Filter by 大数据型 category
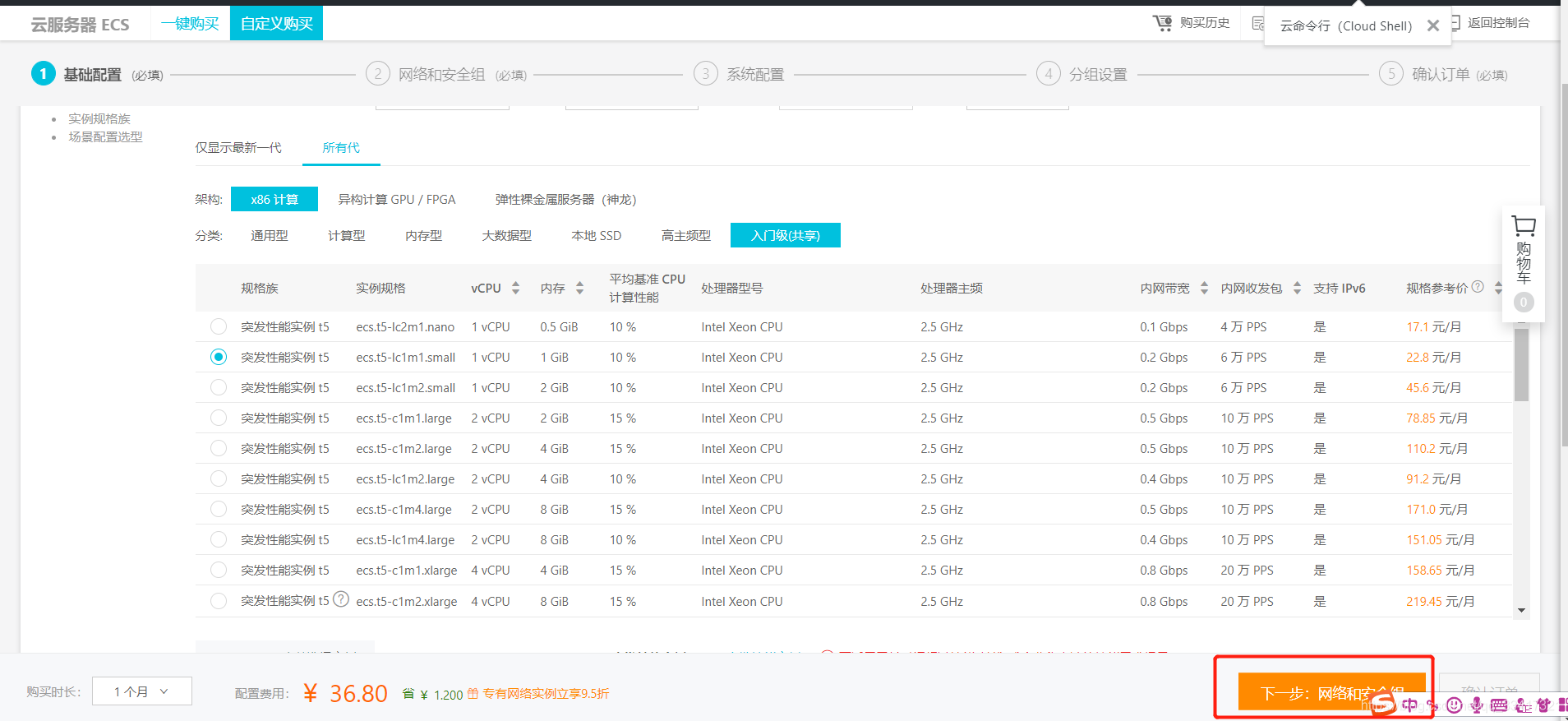The image size is (1568, 721). (x=507, y=235)
